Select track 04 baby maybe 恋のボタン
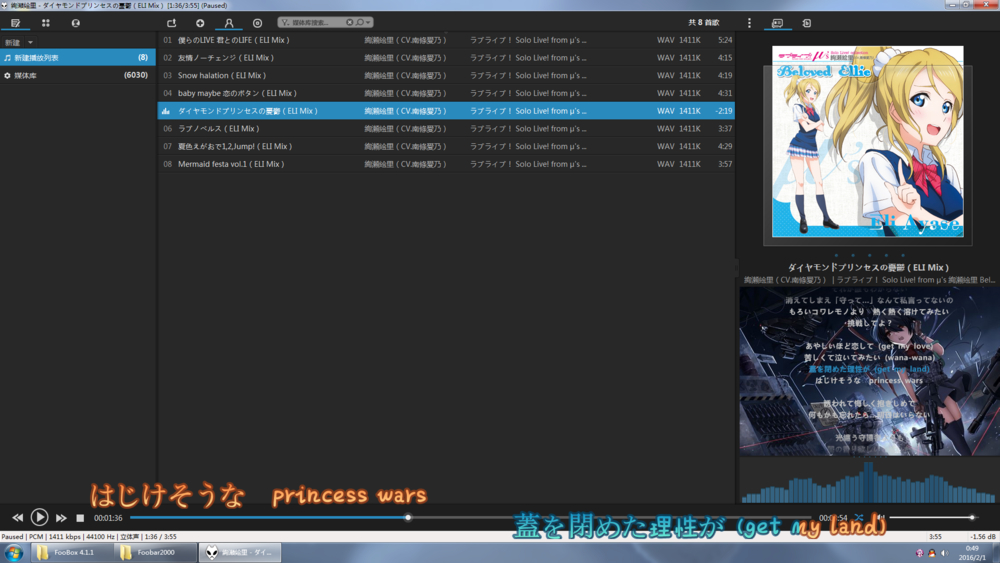Image resolution: width=1000 pixels, height=563 pixels. coord(446,93)
